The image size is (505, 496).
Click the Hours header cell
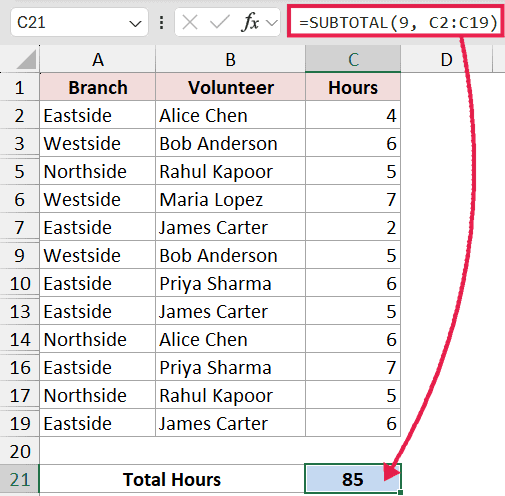coord(353,88)
